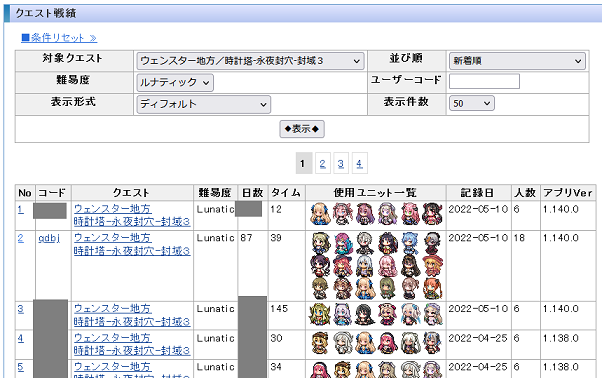Image resolution: width=602 pixels, height=378 pixels.
Task: Expand the 難易度 ルナティック dropdown
Action: point(175,83)
